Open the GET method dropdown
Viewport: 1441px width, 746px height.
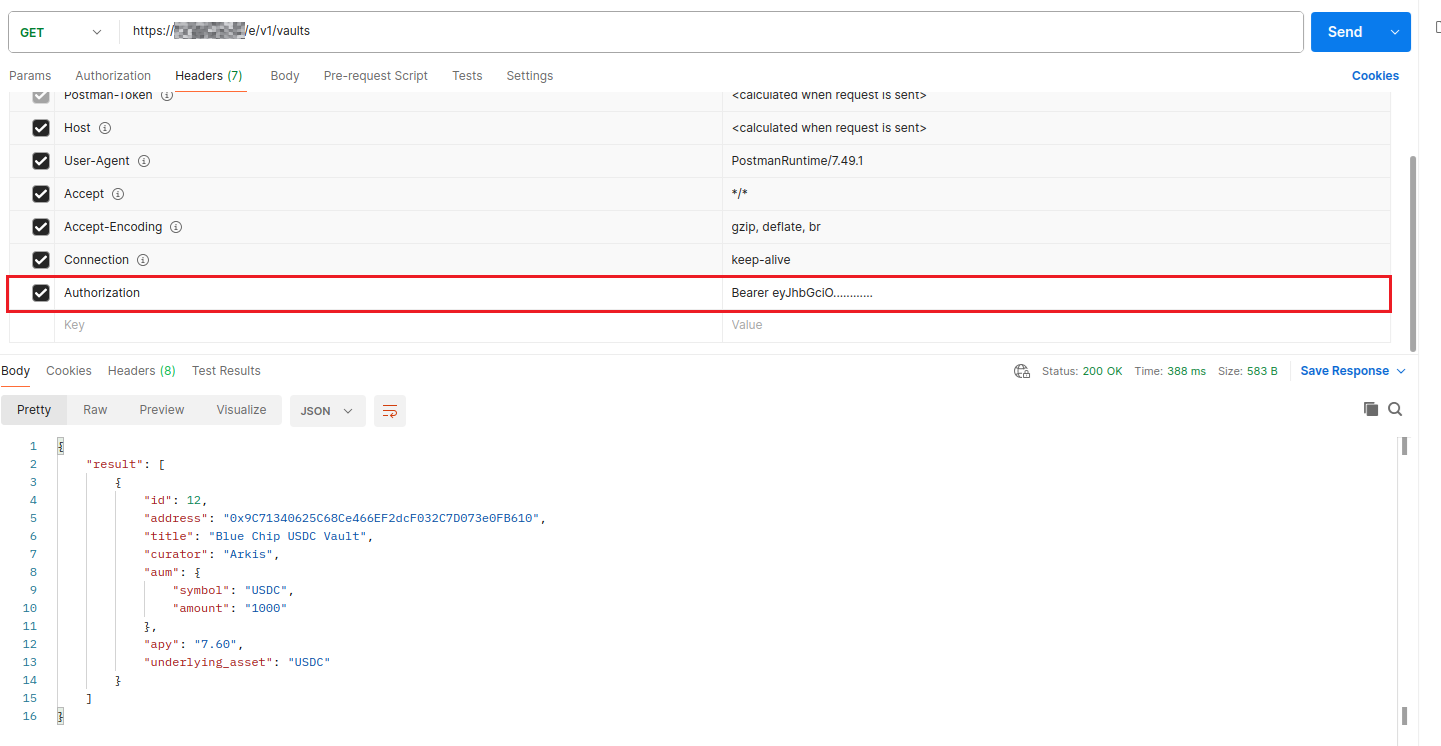(60, 32)
